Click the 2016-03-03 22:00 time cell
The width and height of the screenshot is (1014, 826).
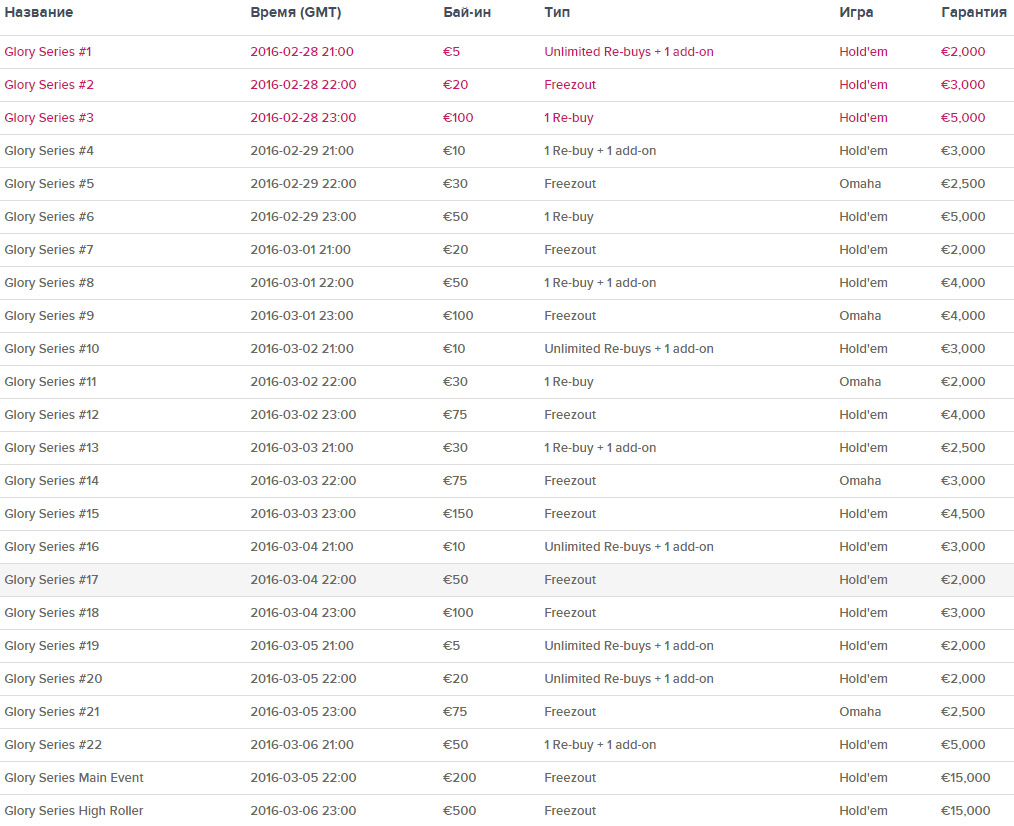point(303,481)
